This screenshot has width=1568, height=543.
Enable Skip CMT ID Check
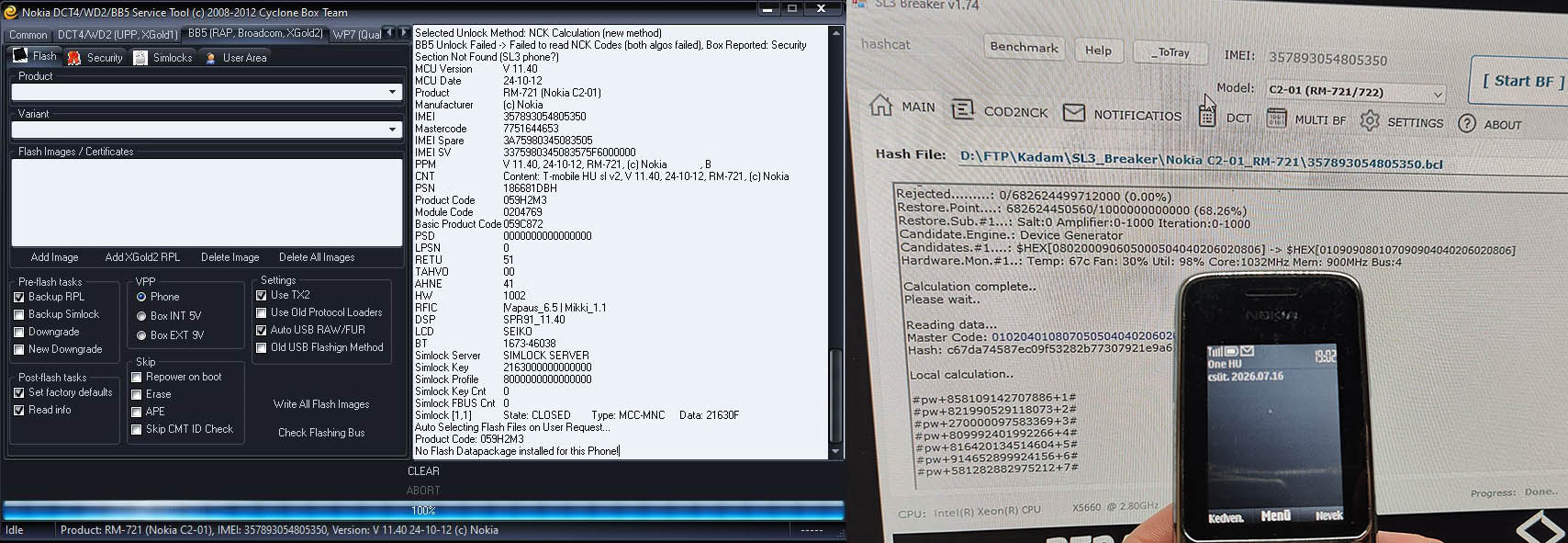136,429
